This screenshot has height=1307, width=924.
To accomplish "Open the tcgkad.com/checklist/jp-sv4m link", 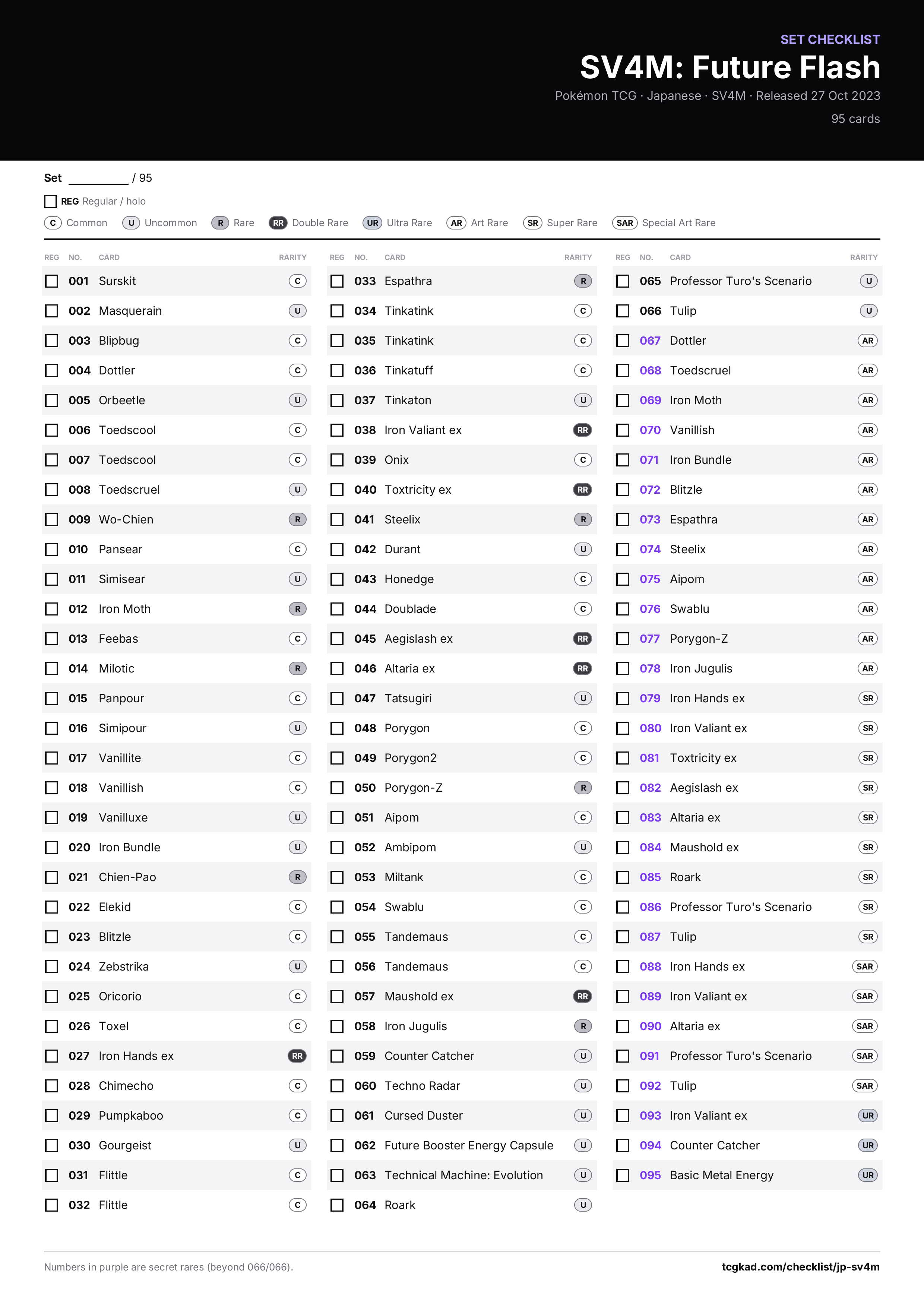I will point(800,1267).
